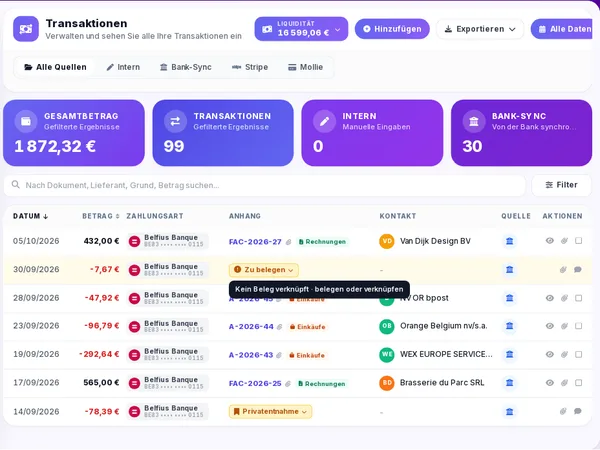Click contact name Orange Belgium nv/s.a.

tap(443, 326)
